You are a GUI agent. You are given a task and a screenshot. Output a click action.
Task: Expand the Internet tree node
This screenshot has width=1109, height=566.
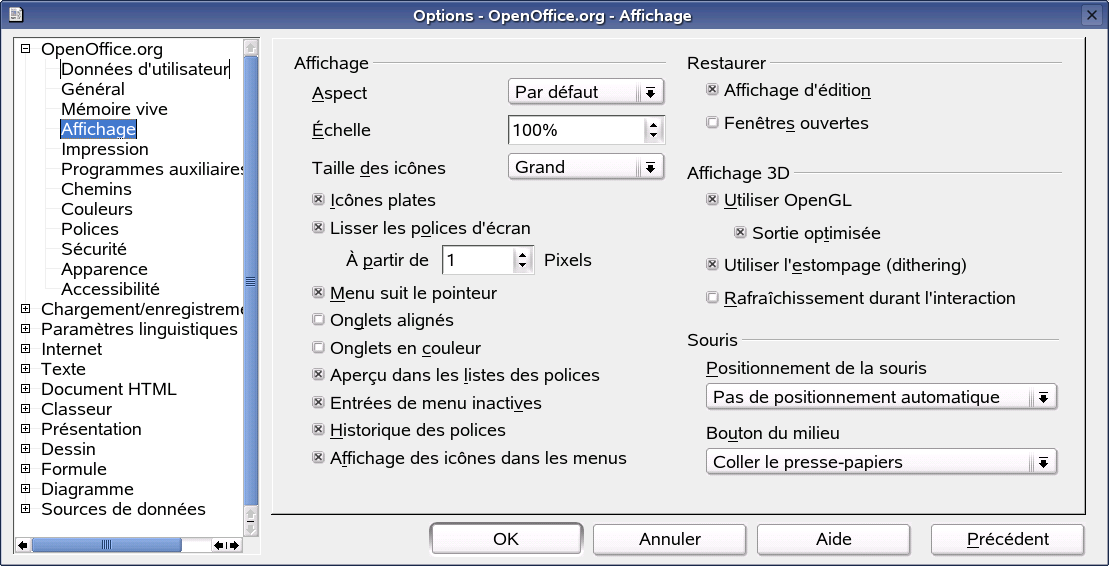click(25, 349)
